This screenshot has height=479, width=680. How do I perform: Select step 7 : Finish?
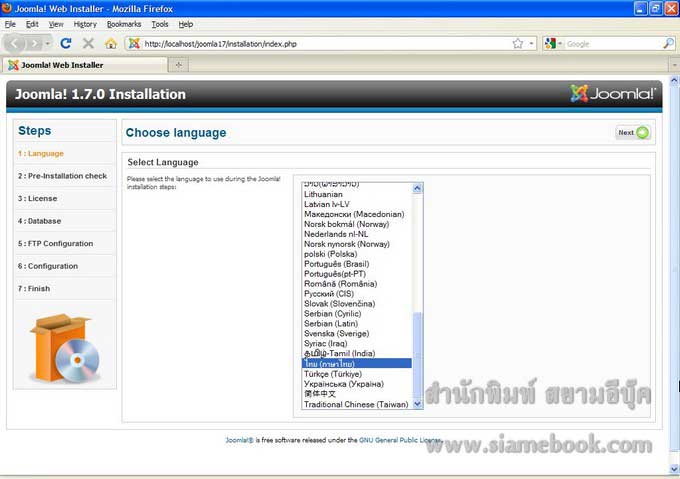pyautogui.click(x=34, y=289)
